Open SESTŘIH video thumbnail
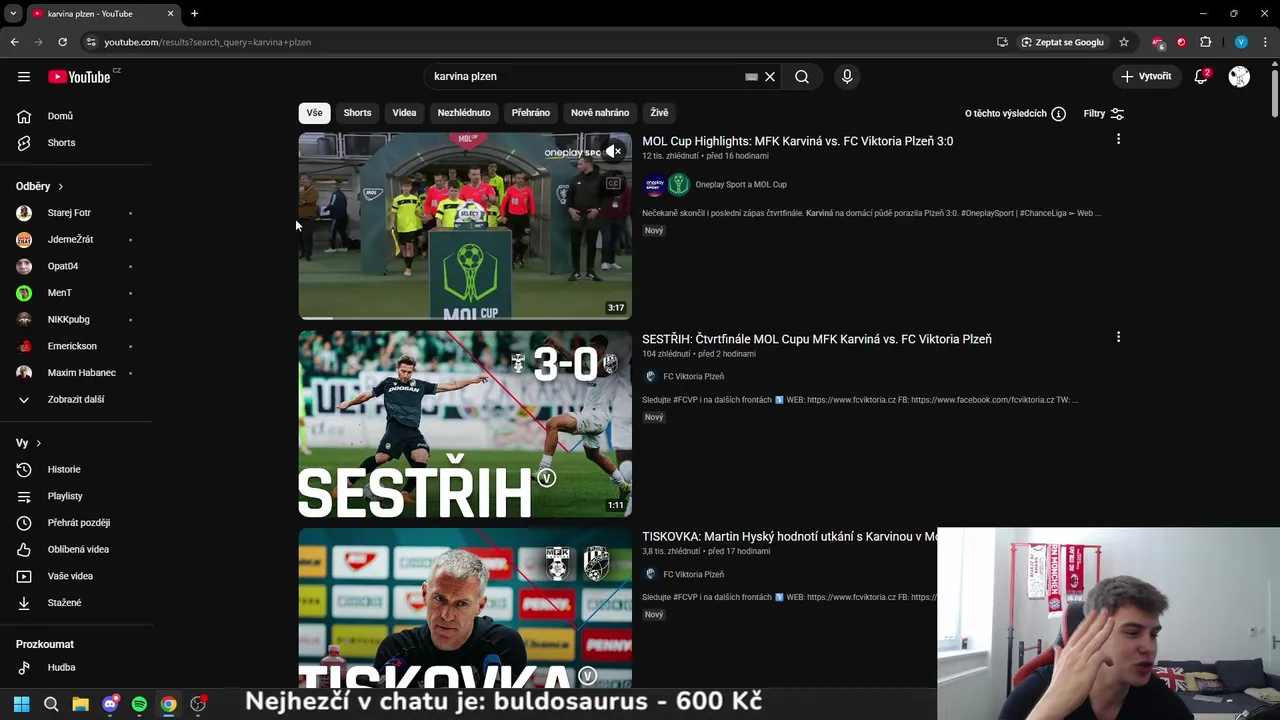1280x720 pixels. [465, 424]
